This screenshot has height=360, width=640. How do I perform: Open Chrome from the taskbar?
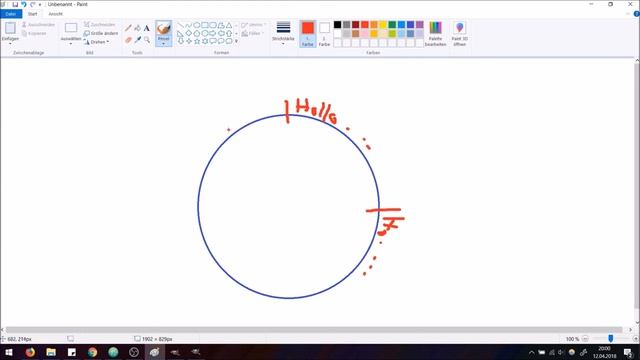click(x=92, y=352)
